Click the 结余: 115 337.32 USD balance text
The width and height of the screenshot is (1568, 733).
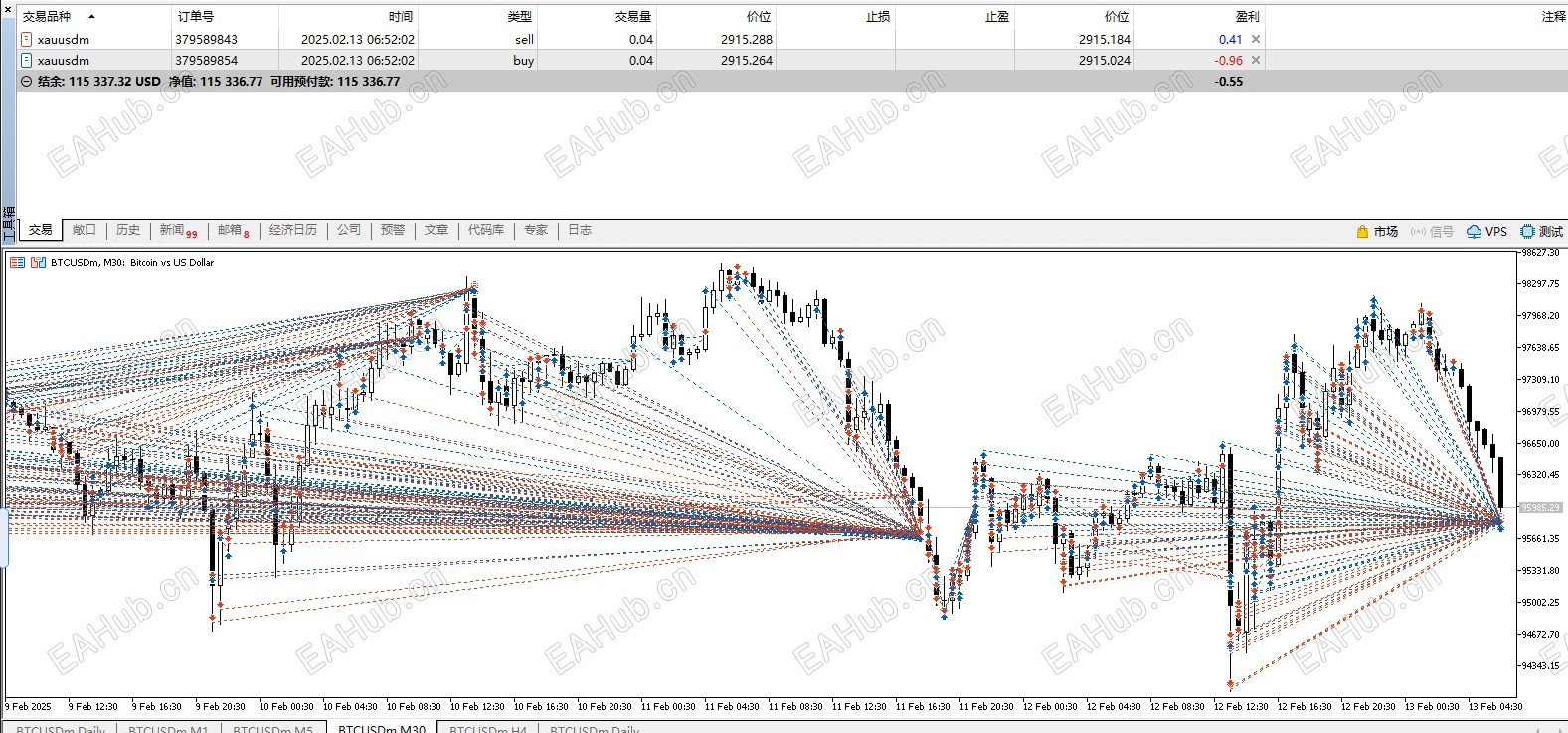(99, 82)
